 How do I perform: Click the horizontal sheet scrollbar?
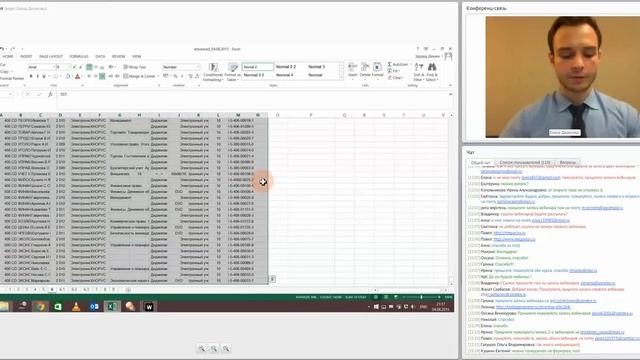(x=409, y=290)
